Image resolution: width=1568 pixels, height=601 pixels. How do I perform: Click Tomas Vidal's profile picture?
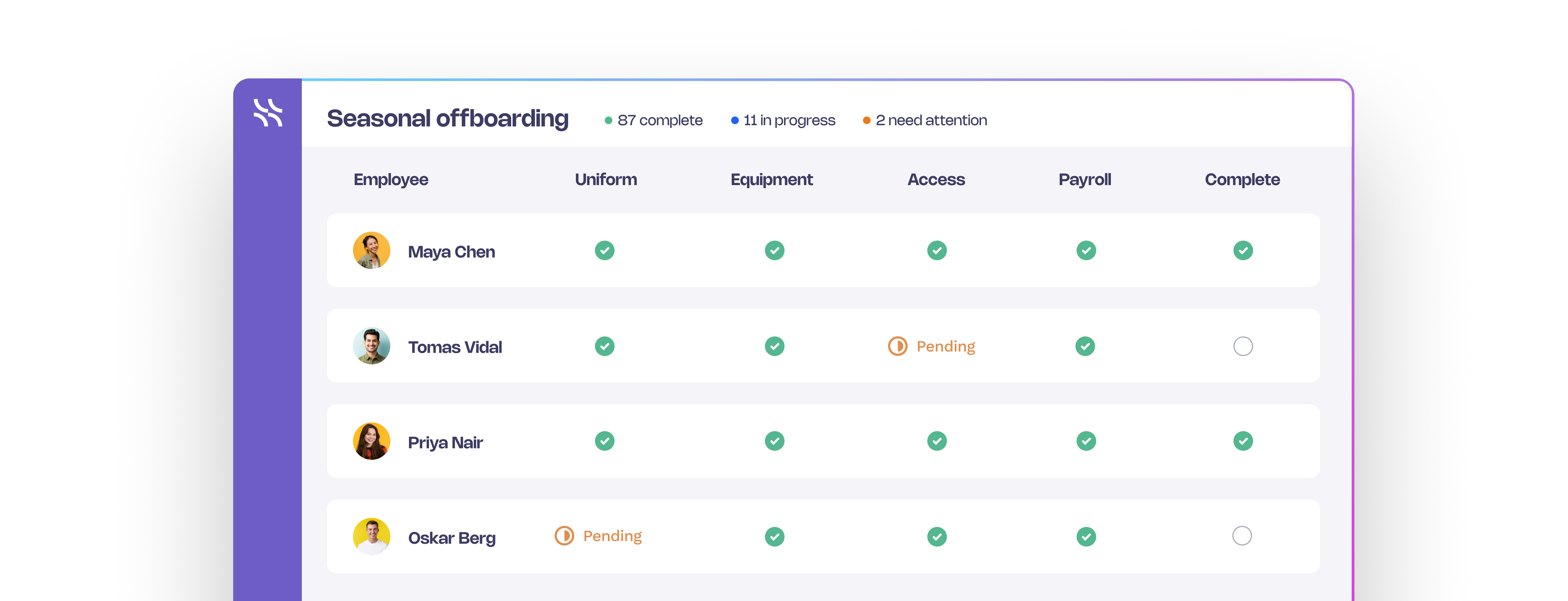(x=371, y=345)
